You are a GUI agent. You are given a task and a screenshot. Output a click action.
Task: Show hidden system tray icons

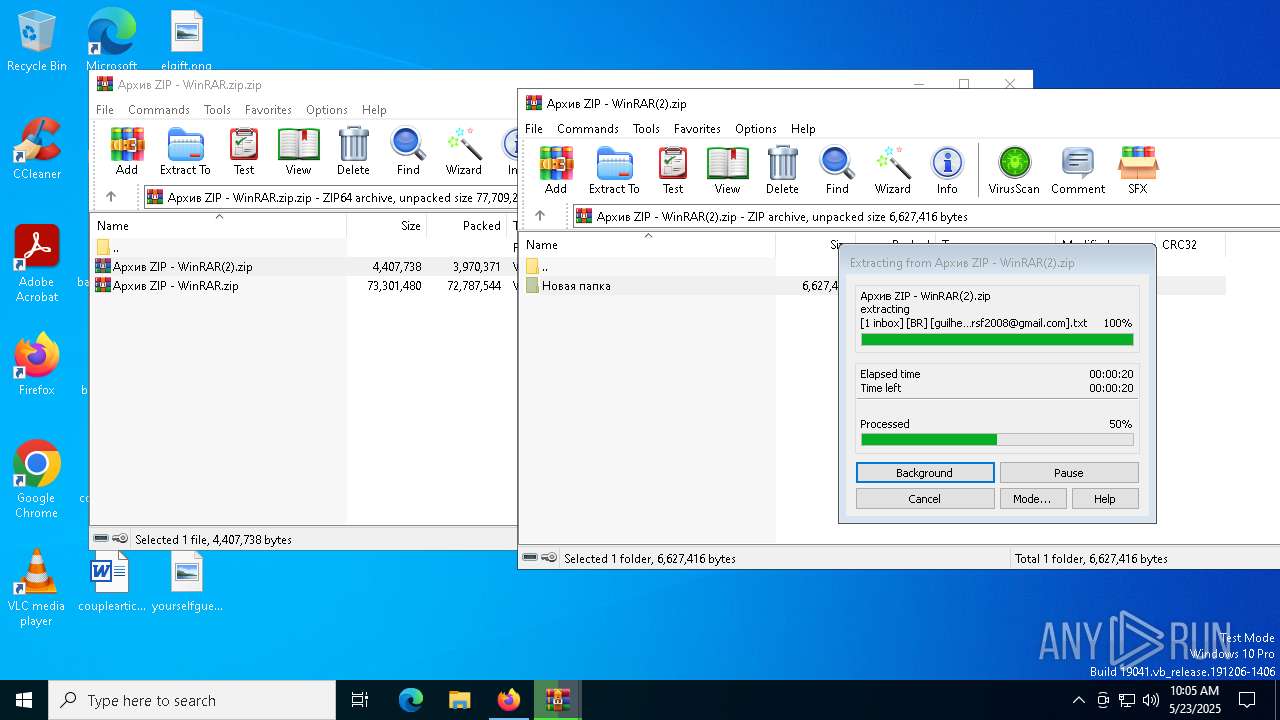pos(1078,700)
